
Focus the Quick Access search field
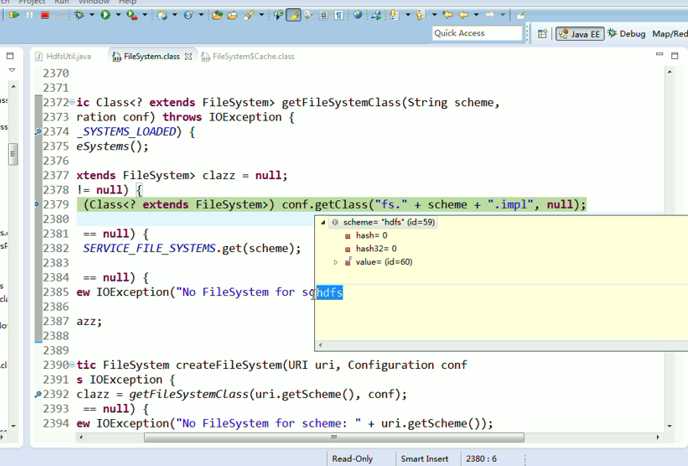pyautogui.click(x=477, y=33)
